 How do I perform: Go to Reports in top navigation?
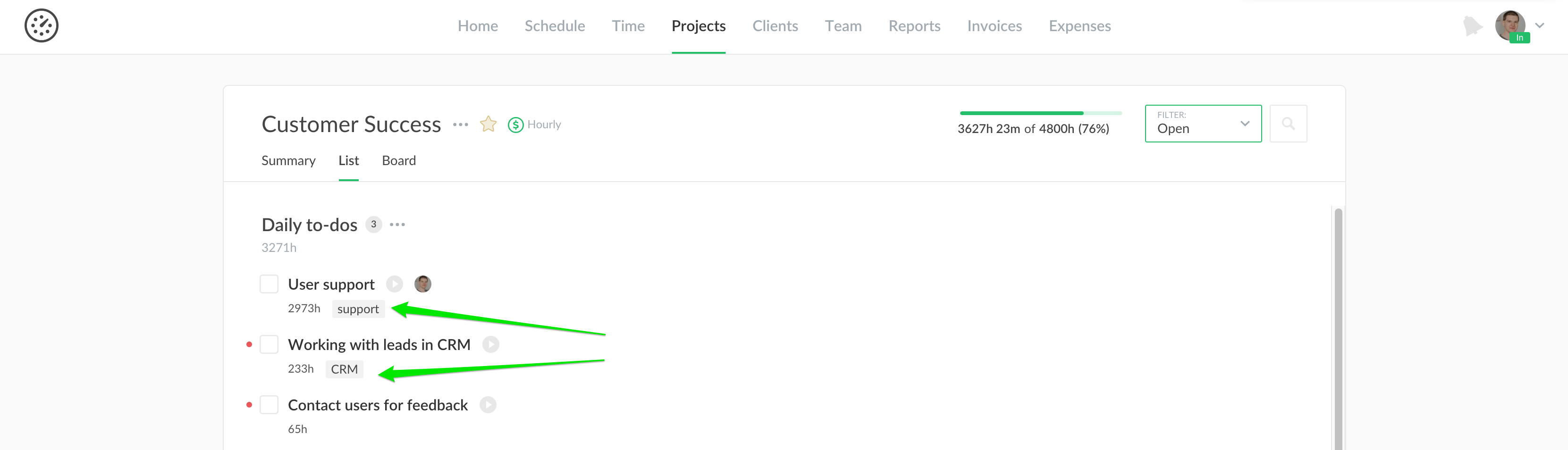coord(914,25)
